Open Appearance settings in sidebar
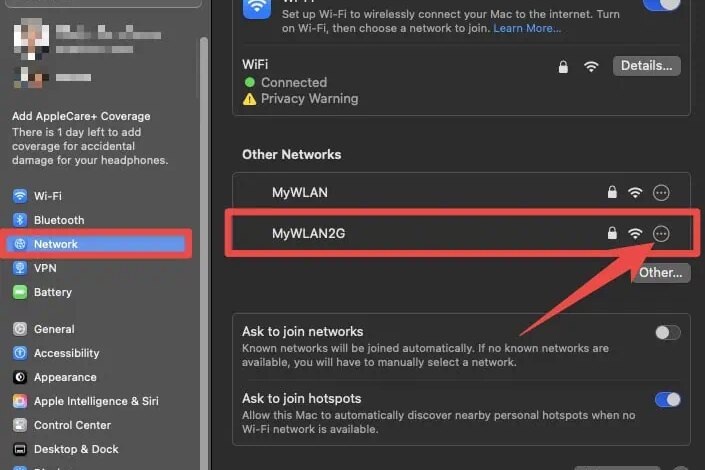The image size is (705, 470). click(64, 377)
